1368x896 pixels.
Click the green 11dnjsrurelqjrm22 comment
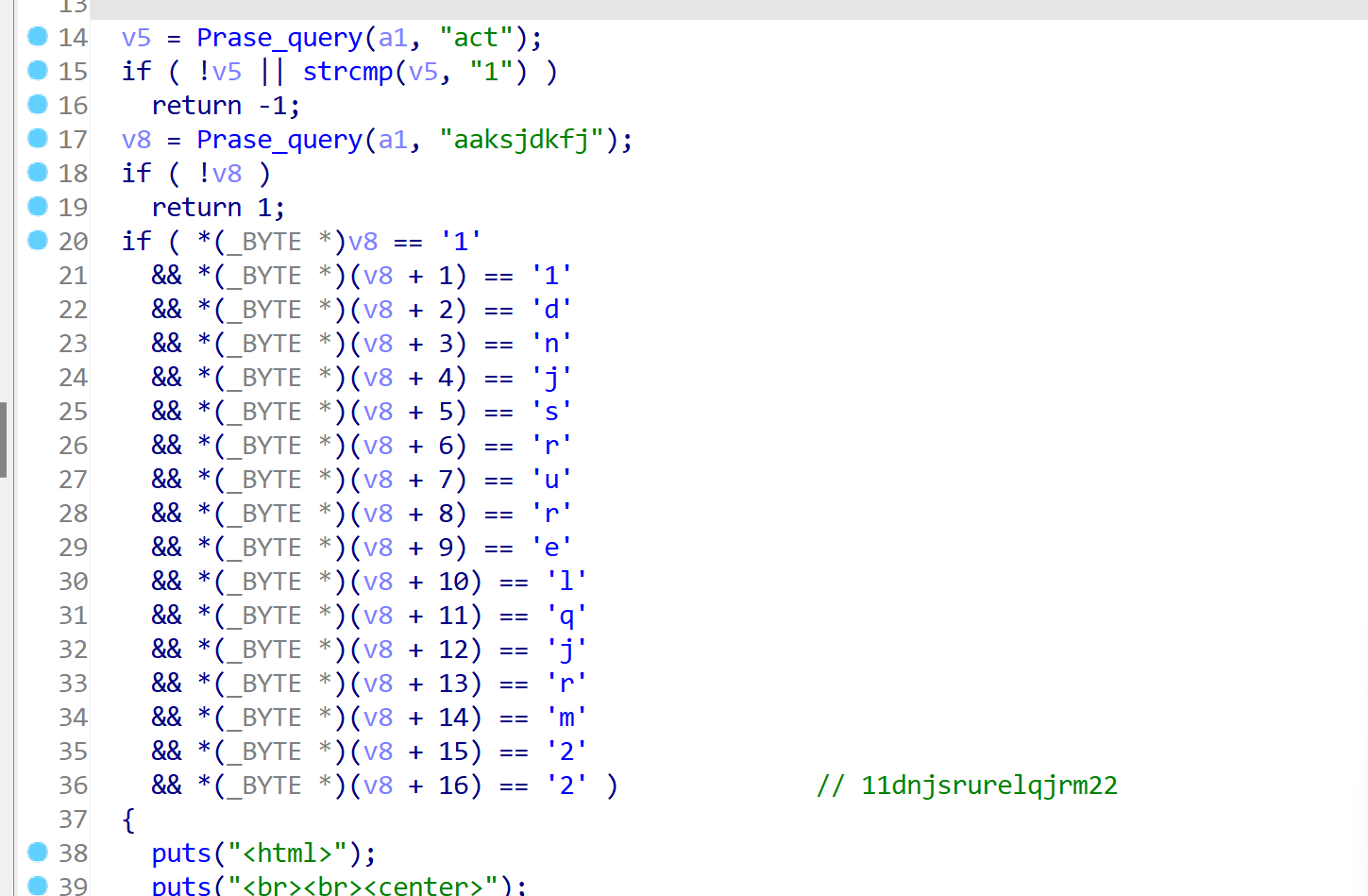coord(967,786)
